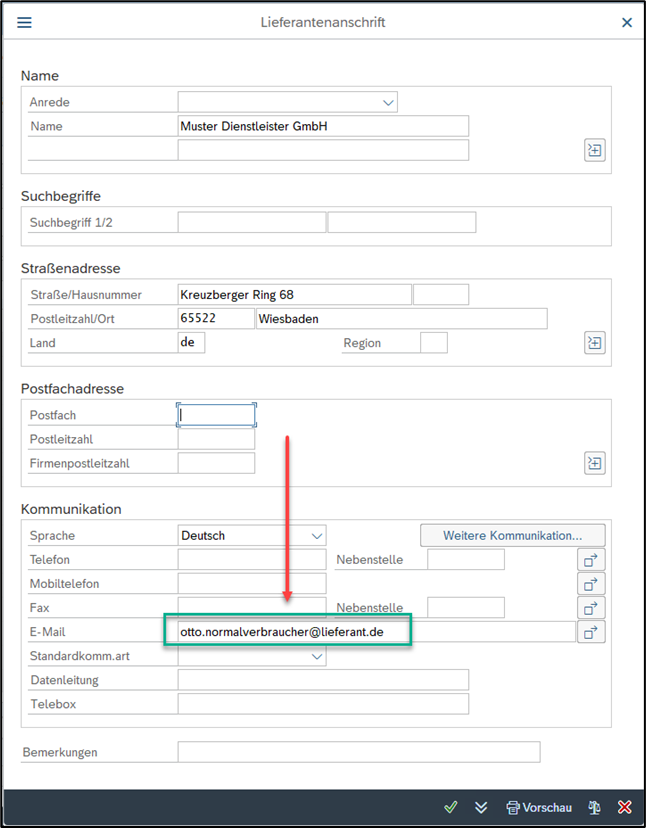Expand the Sprache dropdown showing Deutsch
The width and height of the screenshot is (646, 828).
click(x=317, y=536)
